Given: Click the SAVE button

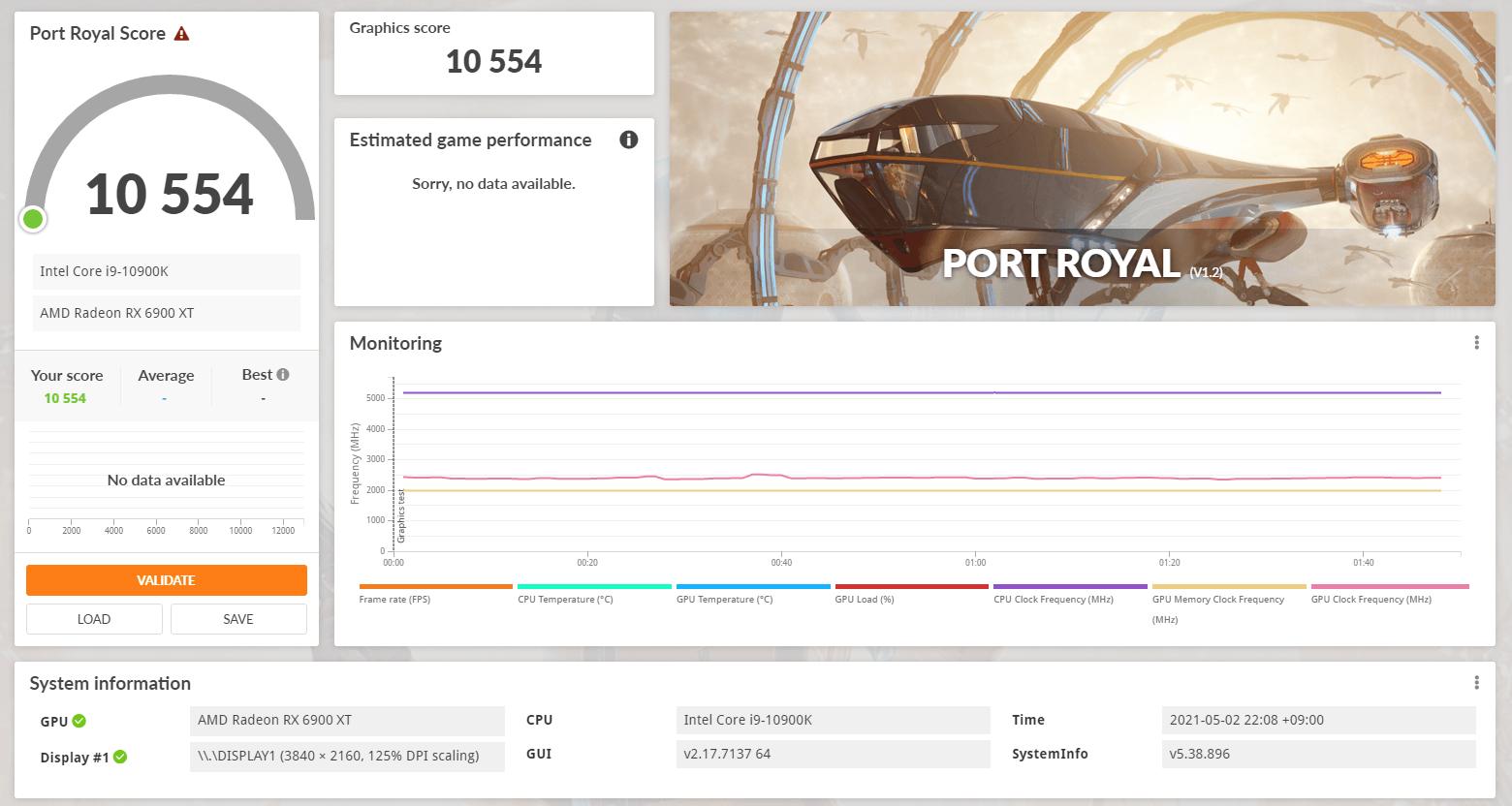Looking at the screenshot, I should [238, 619].
